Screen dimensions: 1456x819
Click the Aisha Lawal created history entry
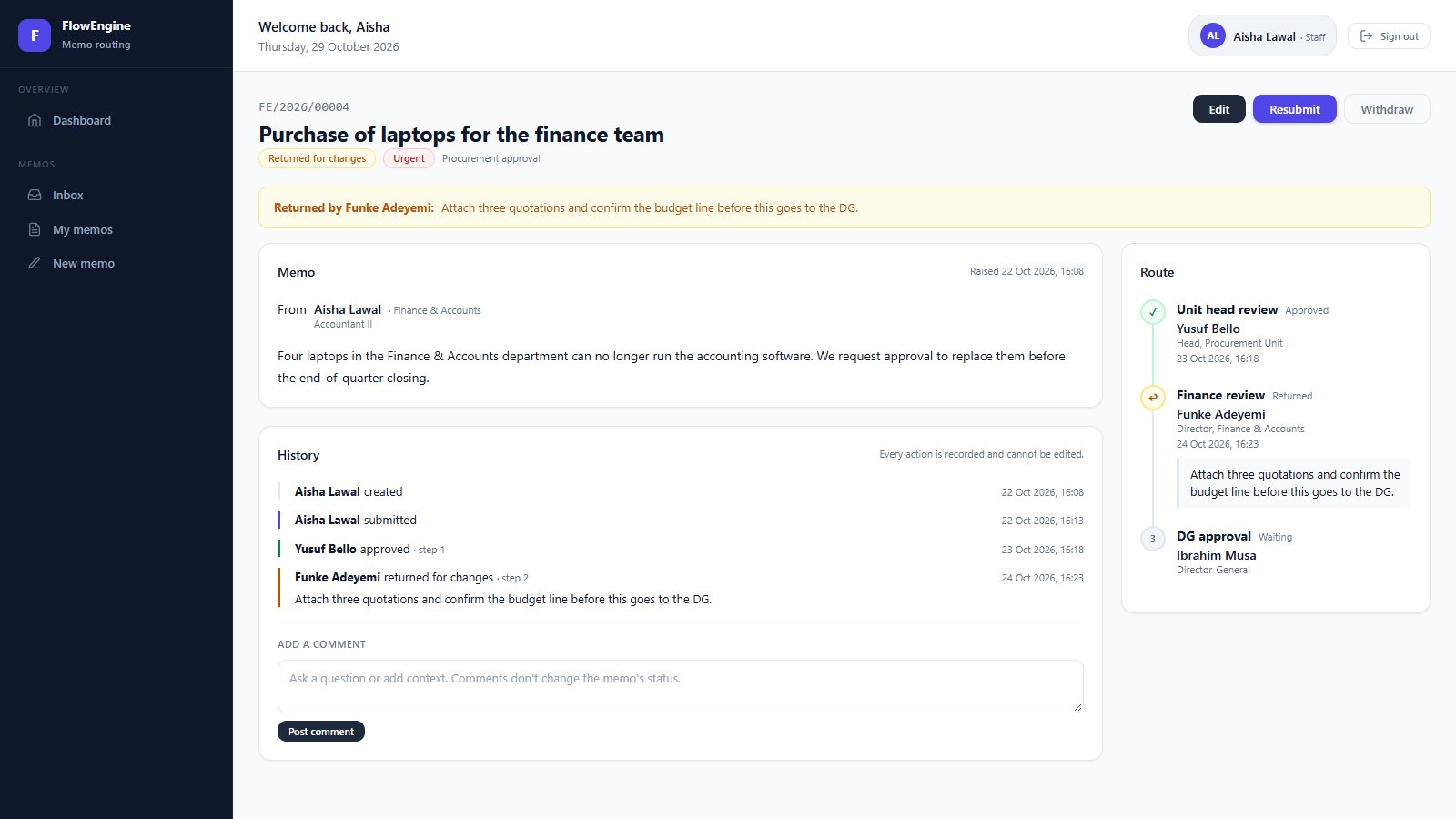click(x=681, y=491)
